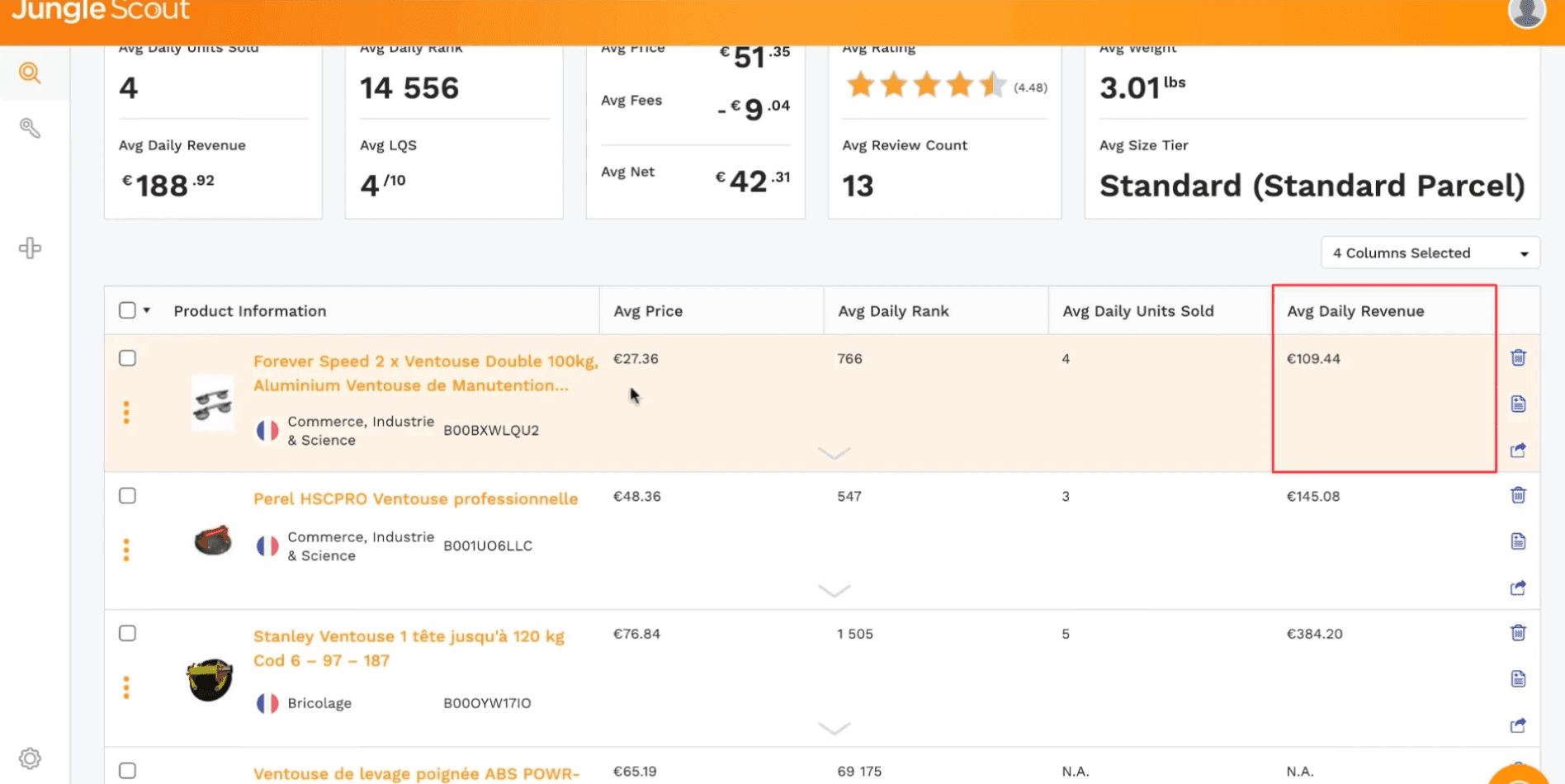Click Stanley Ventouse product thumbnail
1565x784 pixels.
(x=210, y=680)
